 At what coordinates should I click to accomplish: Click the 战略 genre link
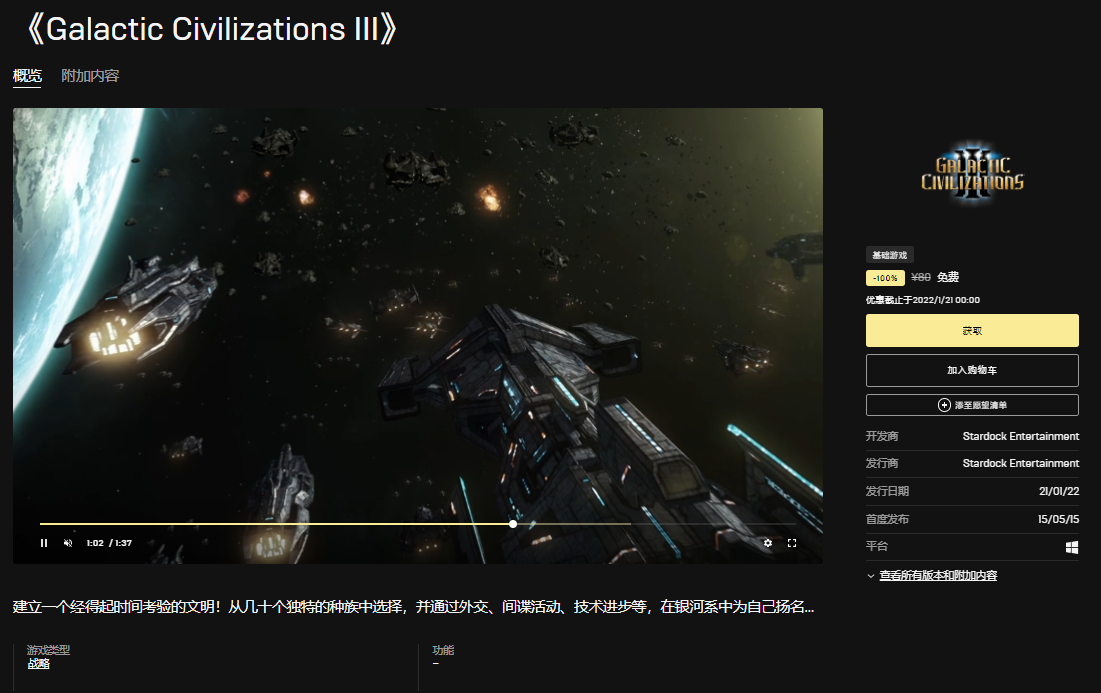(x=39, y=664)
